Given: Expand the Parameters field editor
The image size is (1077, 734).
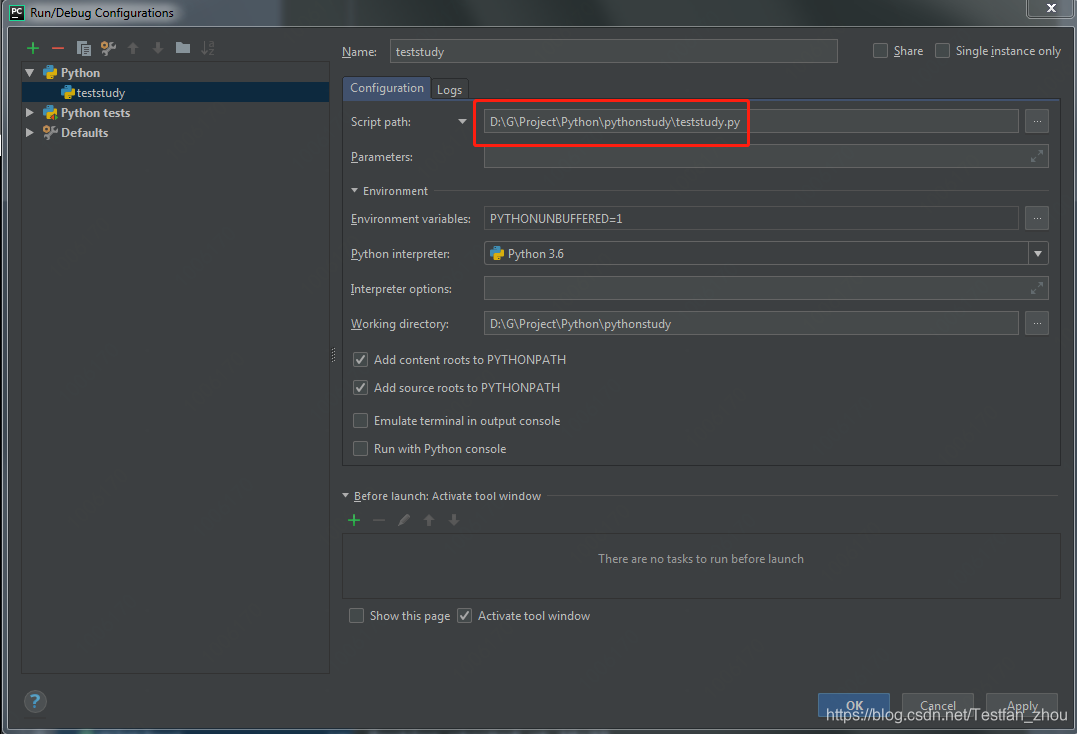Looking at the screenshot, I should tap(1036, 157).
